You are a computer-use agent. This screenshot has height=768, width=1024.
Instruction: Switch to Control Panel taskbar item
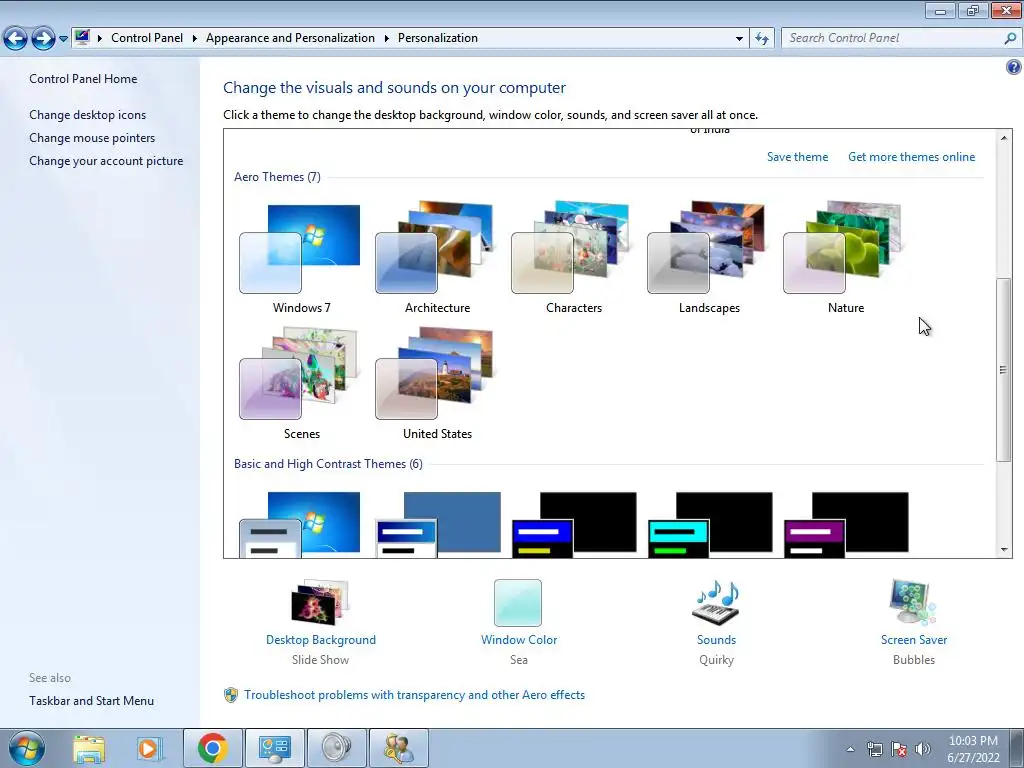pyautogui.click(x=274, y=748)
